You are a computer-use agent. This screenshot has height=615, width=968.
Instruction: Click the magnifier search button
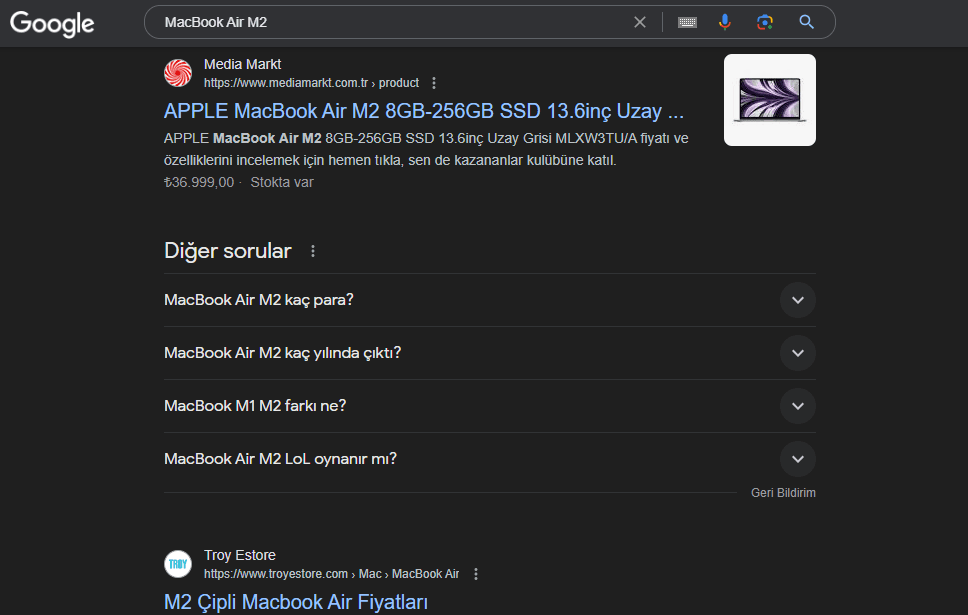tap(806, 22)
